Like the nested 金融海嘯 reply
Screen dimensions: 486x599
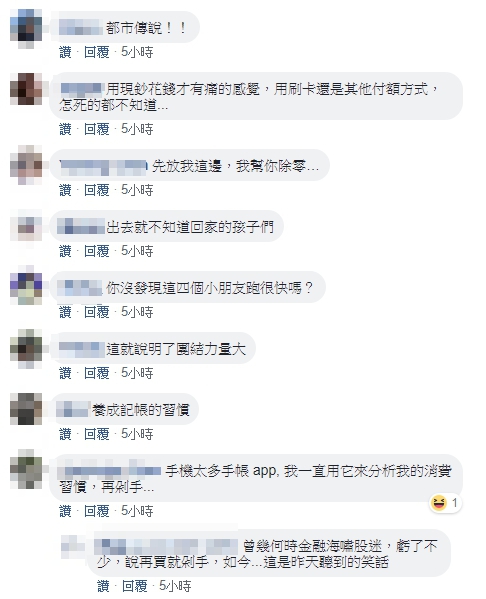coord(103,586)
